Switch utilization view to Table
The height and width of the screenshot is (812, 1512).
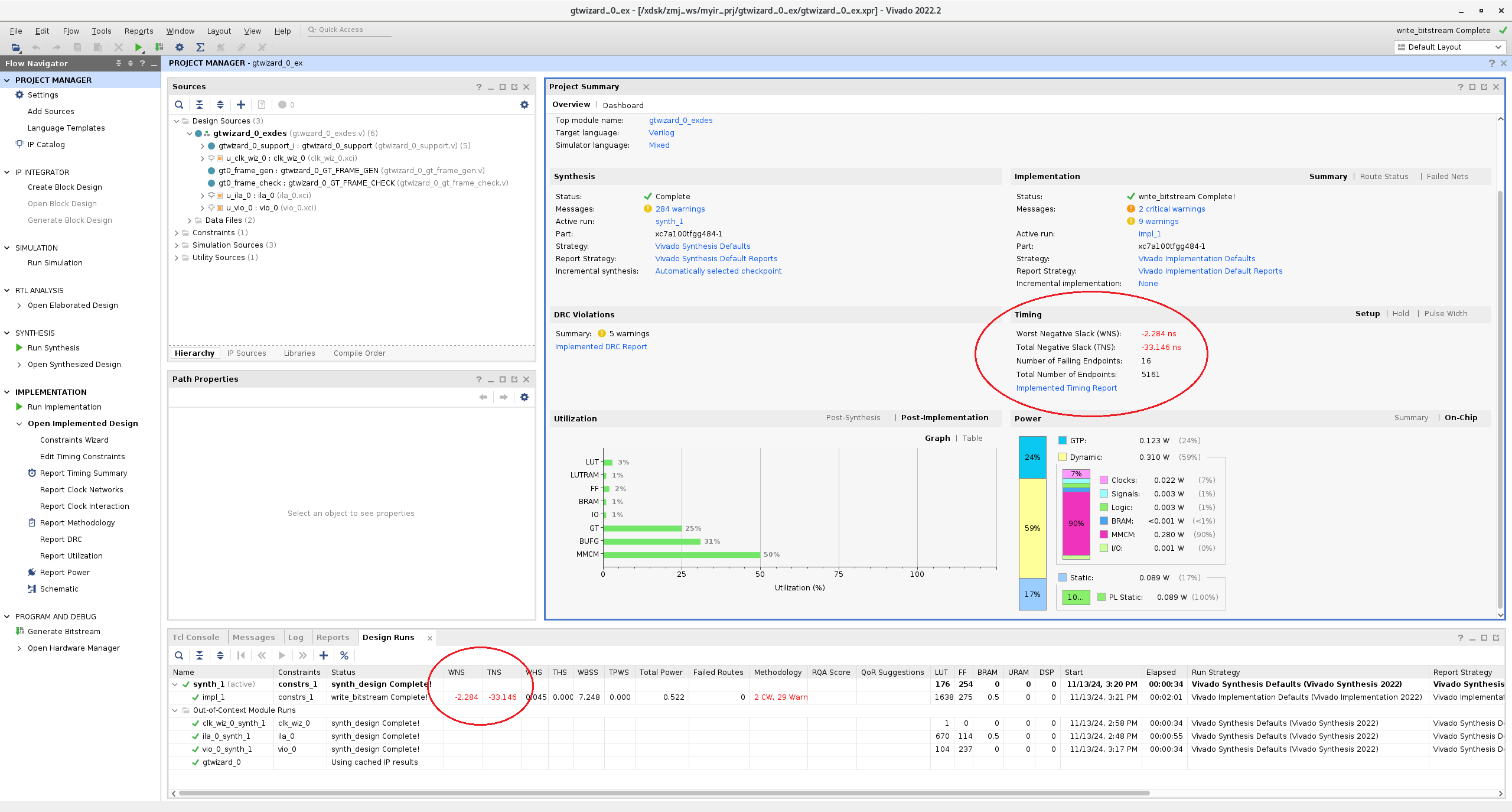coord(972,438)
